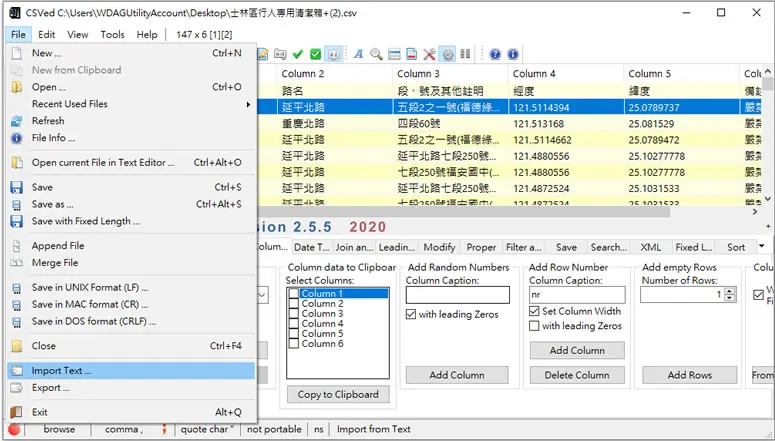Click the column layout icon in toolbar
The height and width of the screenshot is (441, 775).
[465, 53]
